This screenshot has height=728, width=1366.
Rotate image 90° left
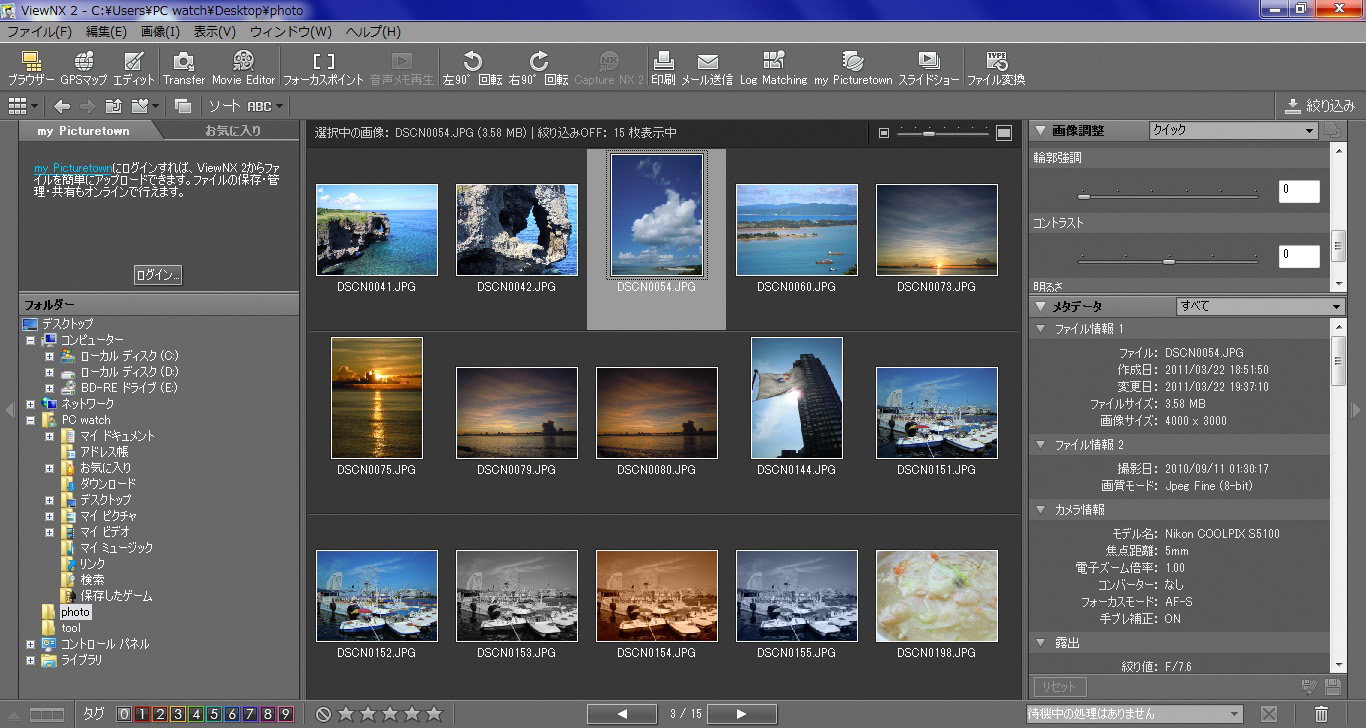[x=472, y=68]
